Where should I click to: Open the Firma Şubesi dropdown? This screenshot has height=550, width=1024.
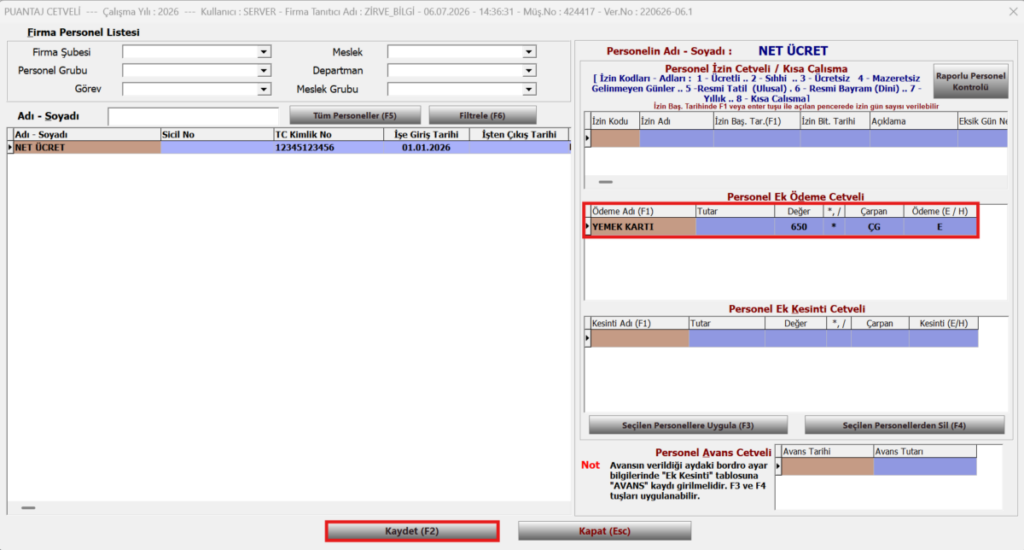coord(263,52)
